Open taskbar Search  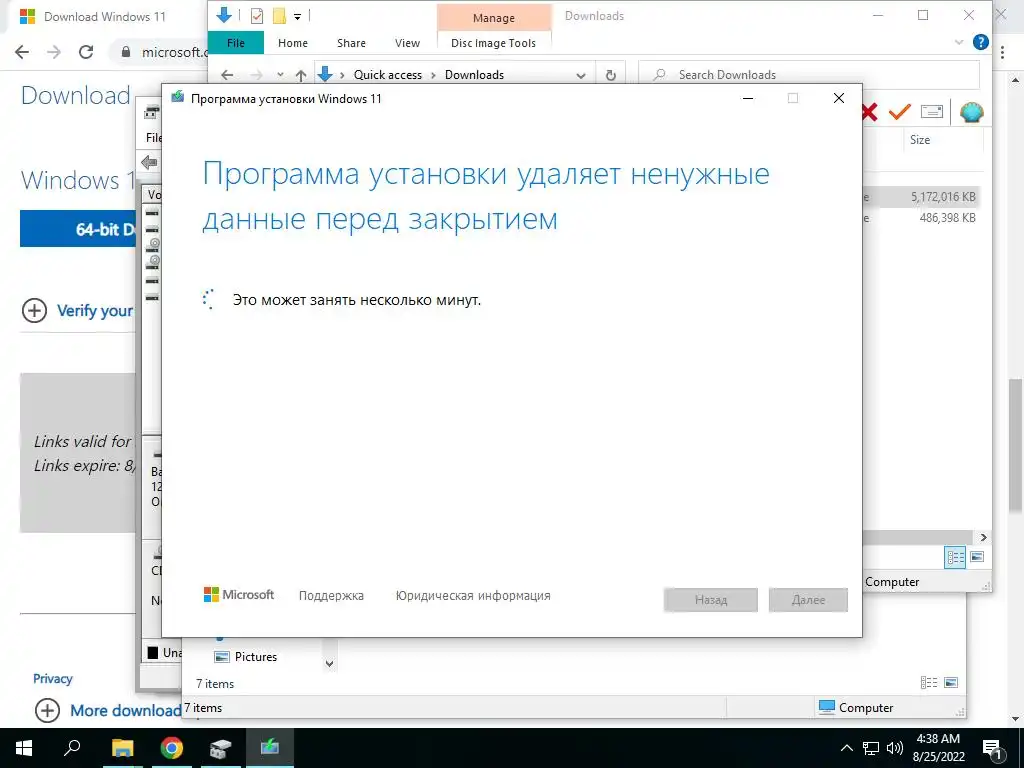click(x=72, y=748)
